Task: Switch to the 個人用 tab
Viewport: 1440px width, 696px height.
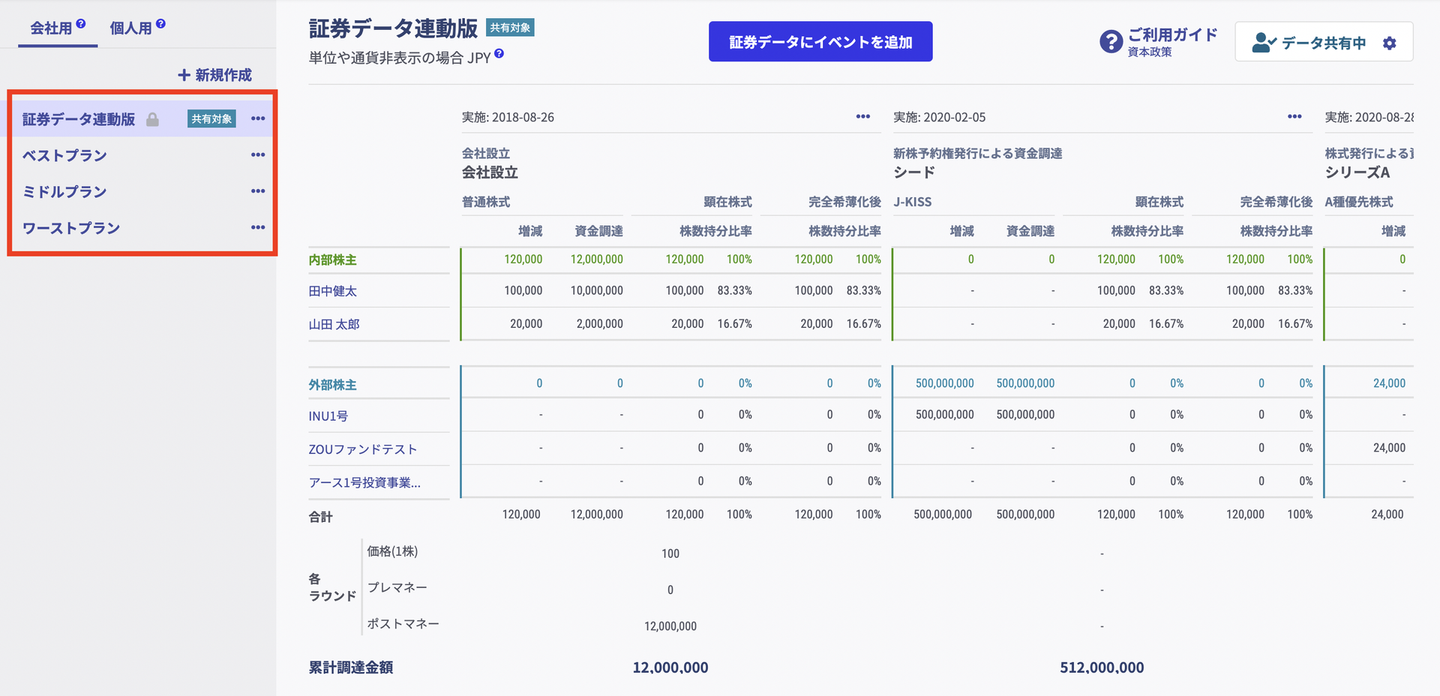Action: click(131, 28)
